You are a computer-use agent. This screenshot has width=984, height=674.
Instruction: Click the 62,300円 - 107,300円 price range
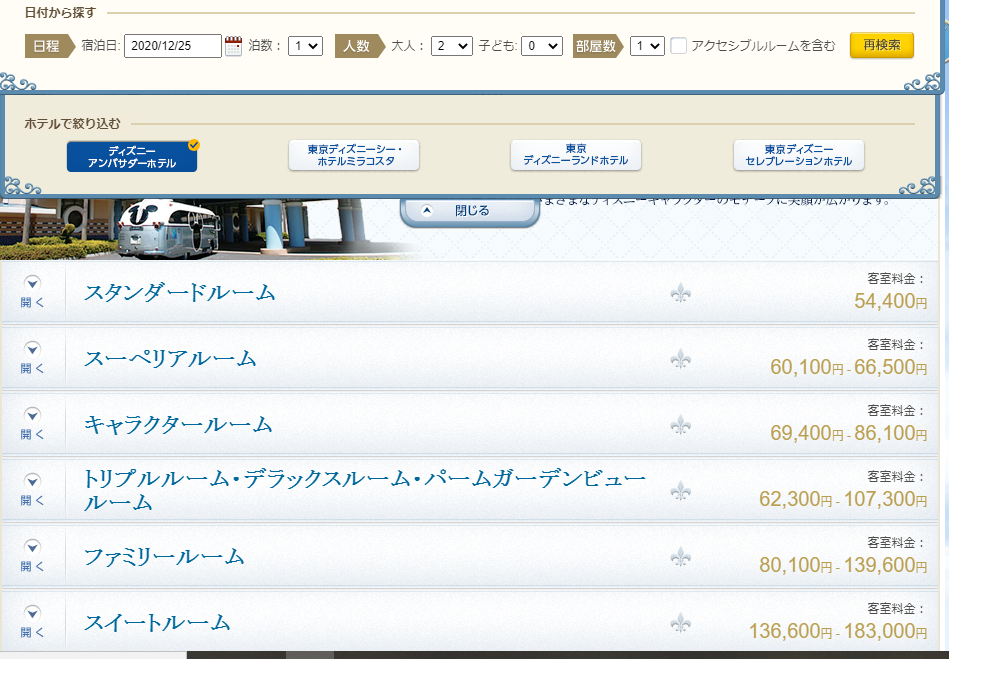[x=843, y=499]
